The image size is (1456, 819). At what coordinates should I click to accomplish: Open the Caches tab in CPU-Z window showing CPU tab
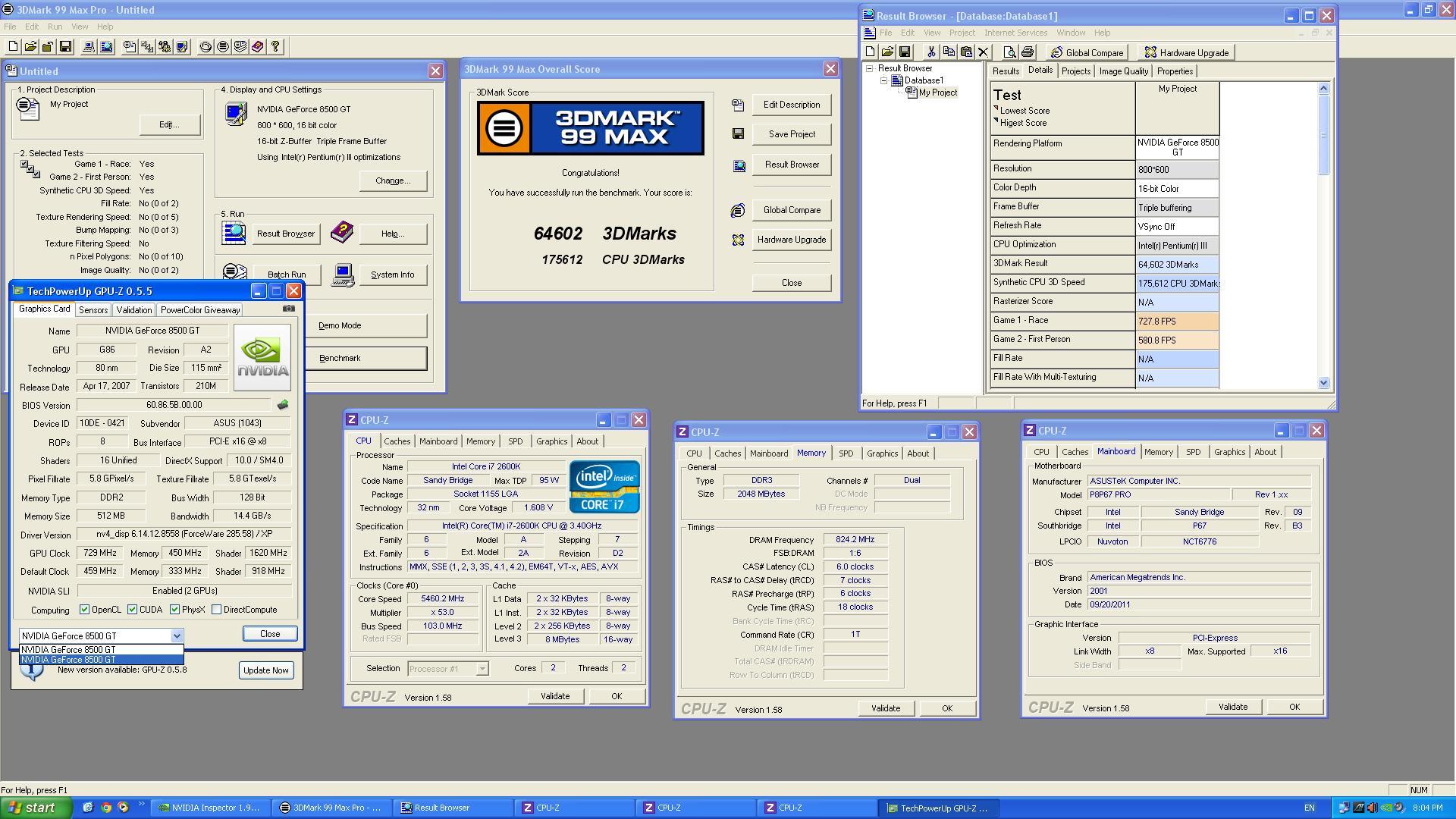[x=397, y=441]
